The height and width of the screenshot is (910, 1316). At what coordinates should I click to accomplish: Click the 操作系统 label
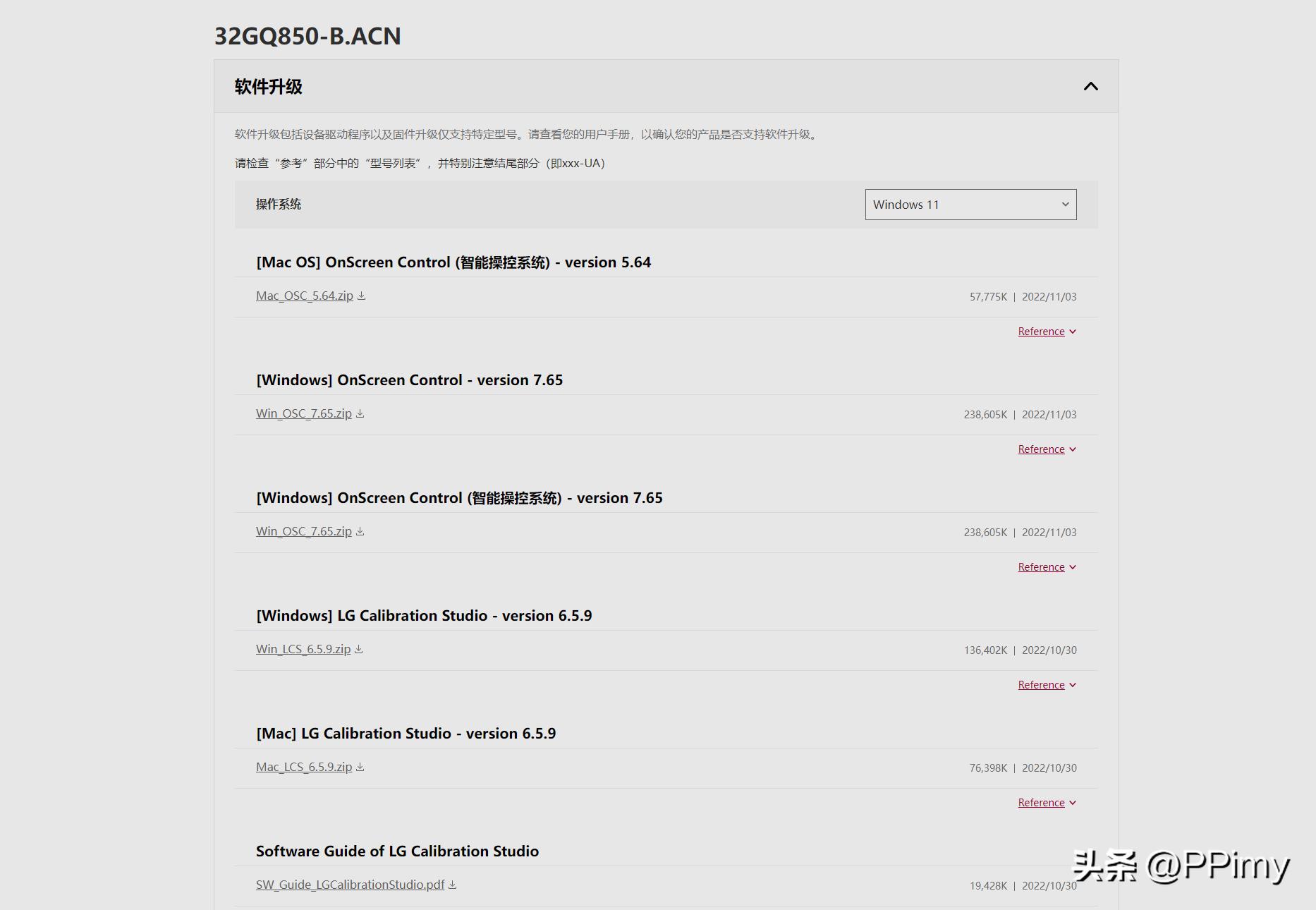279,205
